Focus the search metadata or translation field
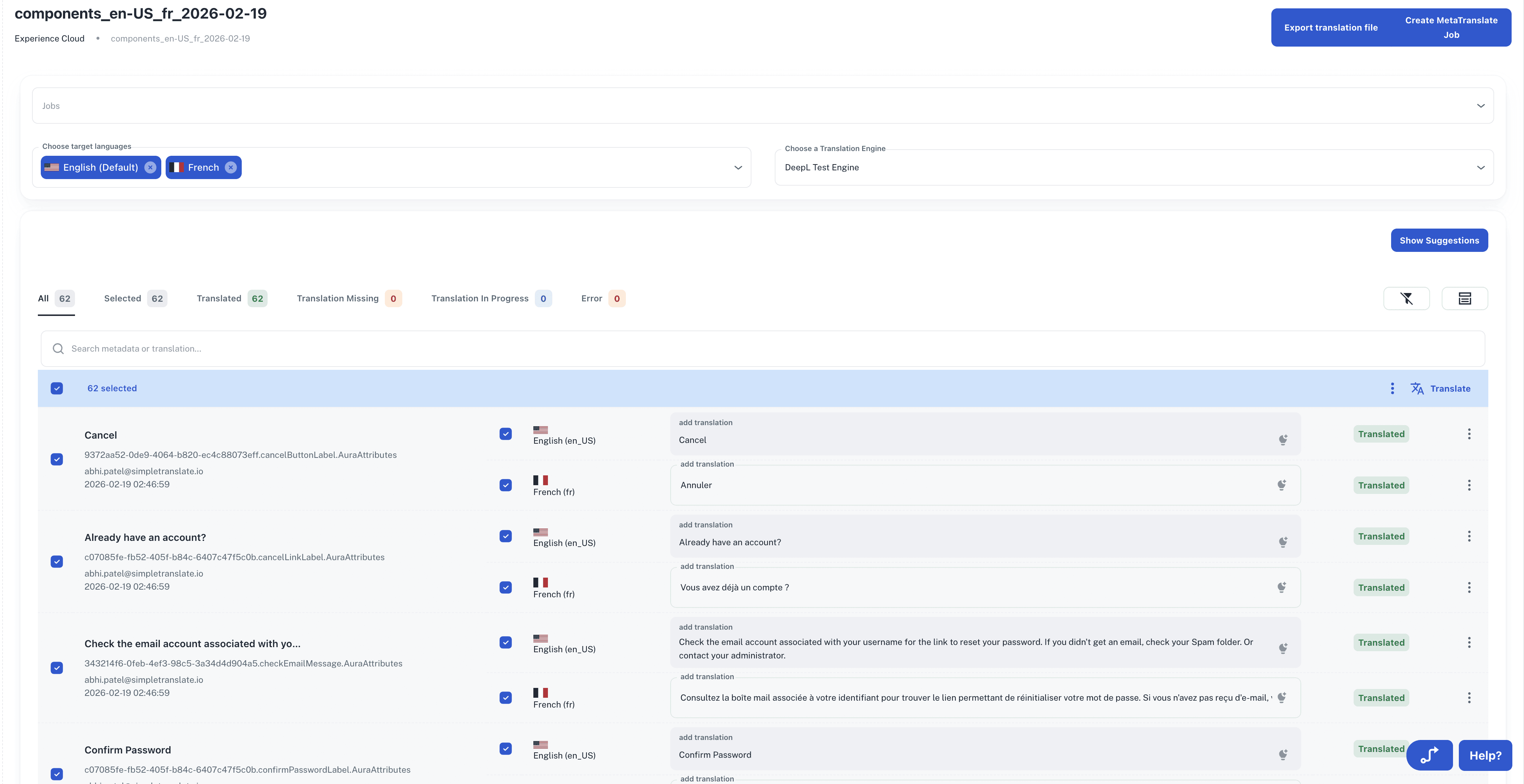This screenshot has width=1524, height=784. click(763, 349)
